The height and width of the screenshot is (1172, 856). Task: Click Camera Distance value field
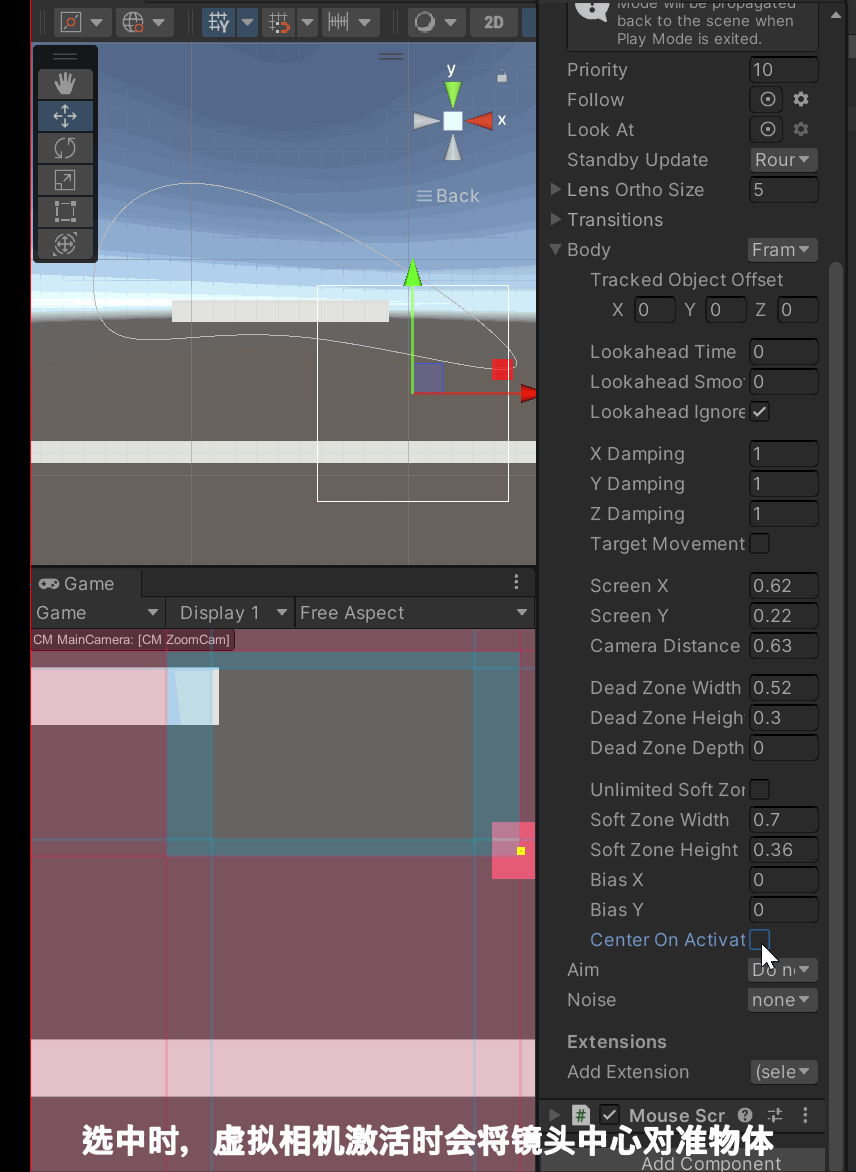tap(783, 646)
